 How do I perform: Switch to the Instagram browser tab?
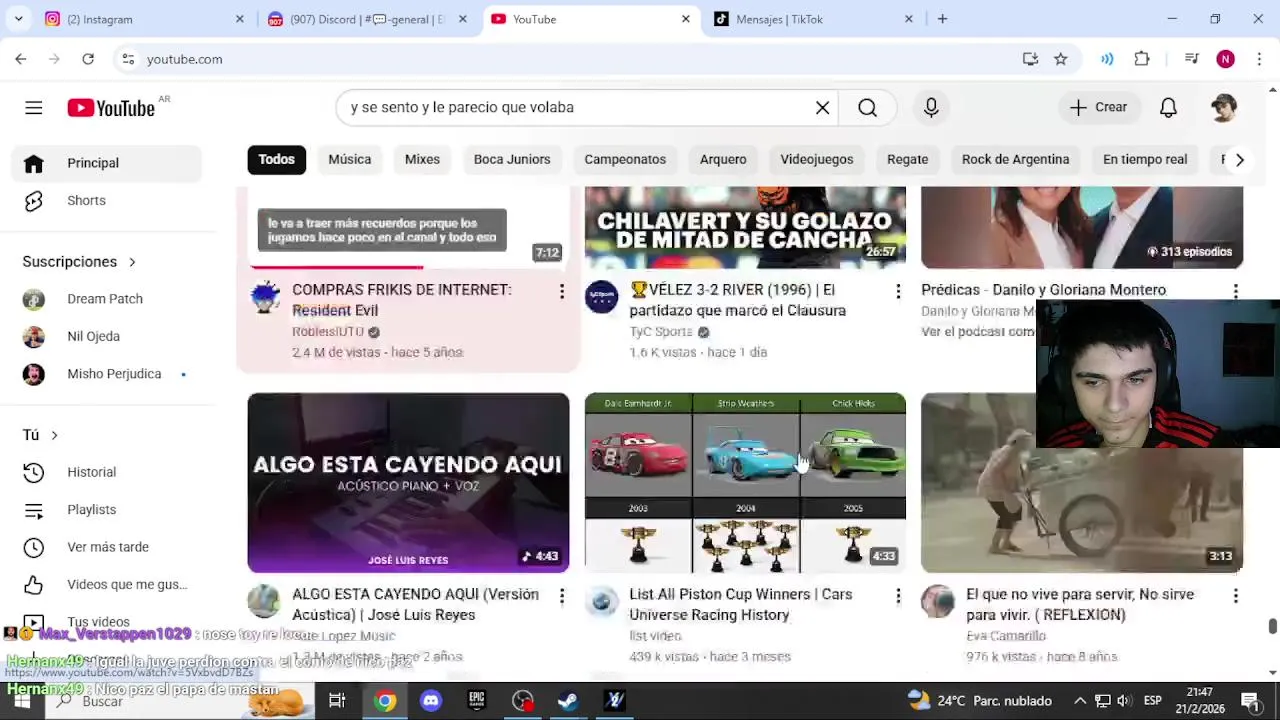coord(143,19)
